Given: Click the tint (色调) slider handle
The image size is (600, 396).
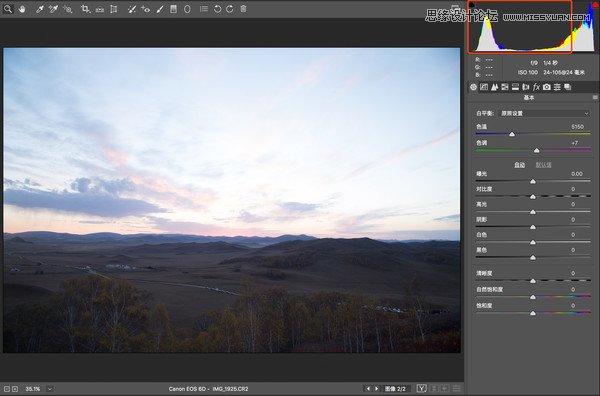Looking at the screenshot, I should (x=536, y=150).
